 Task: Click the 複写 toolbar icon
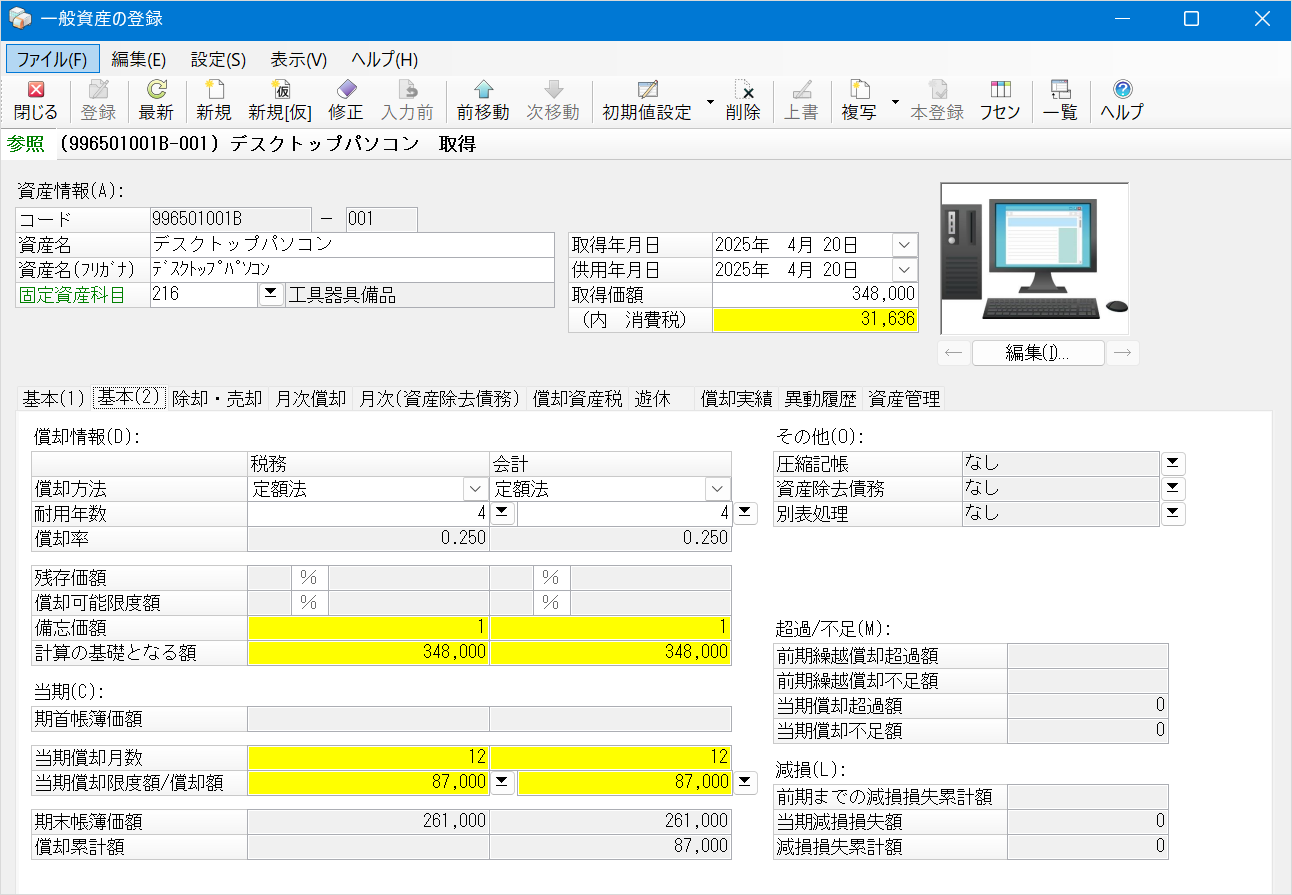pyautogui.click(x=859, y=100)
